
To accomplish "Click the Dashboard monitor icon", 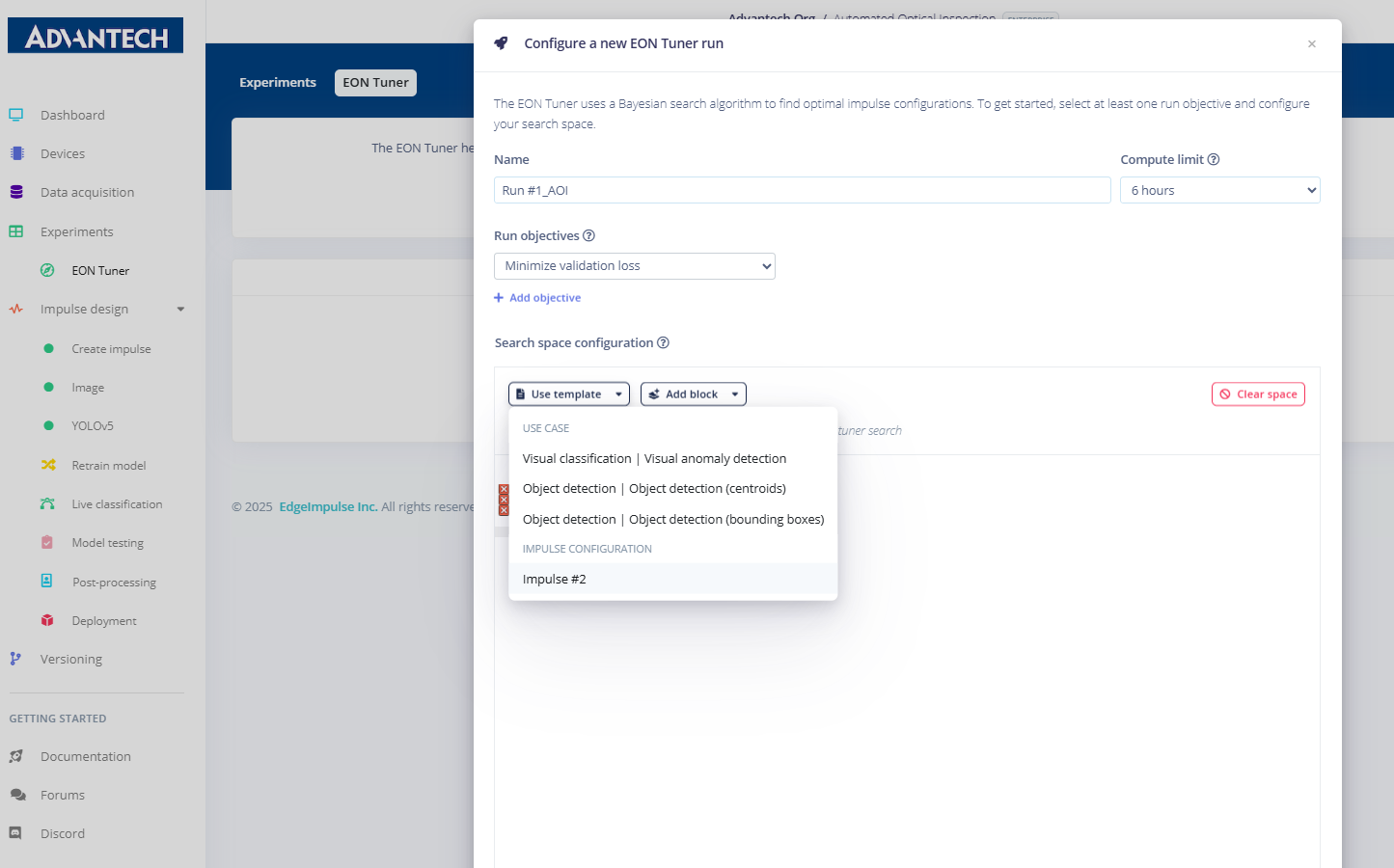I will click(16, 115).
